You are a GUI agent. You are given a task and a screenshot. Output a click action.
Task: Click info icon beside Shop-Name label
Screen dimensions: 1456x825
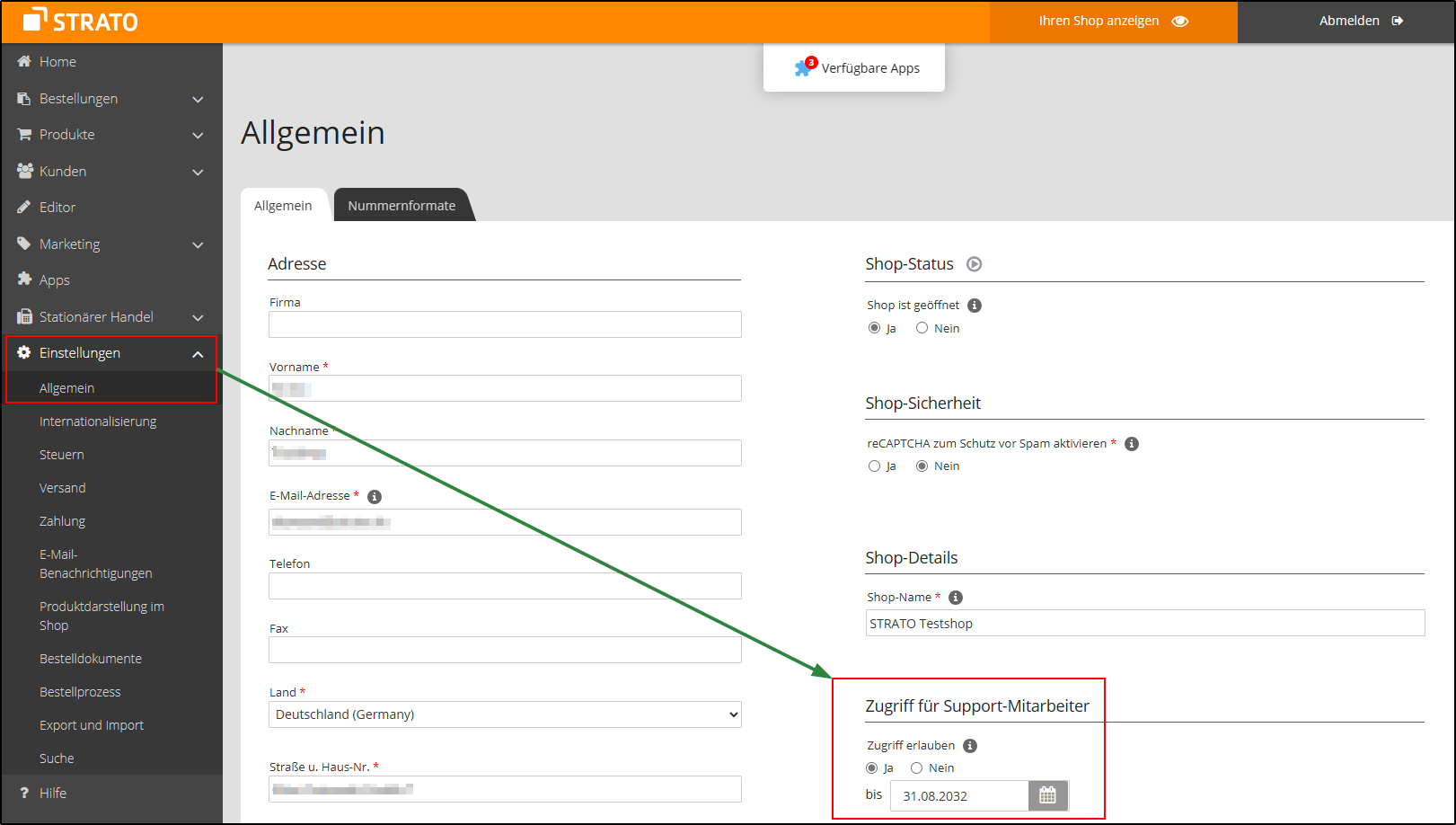956,598
